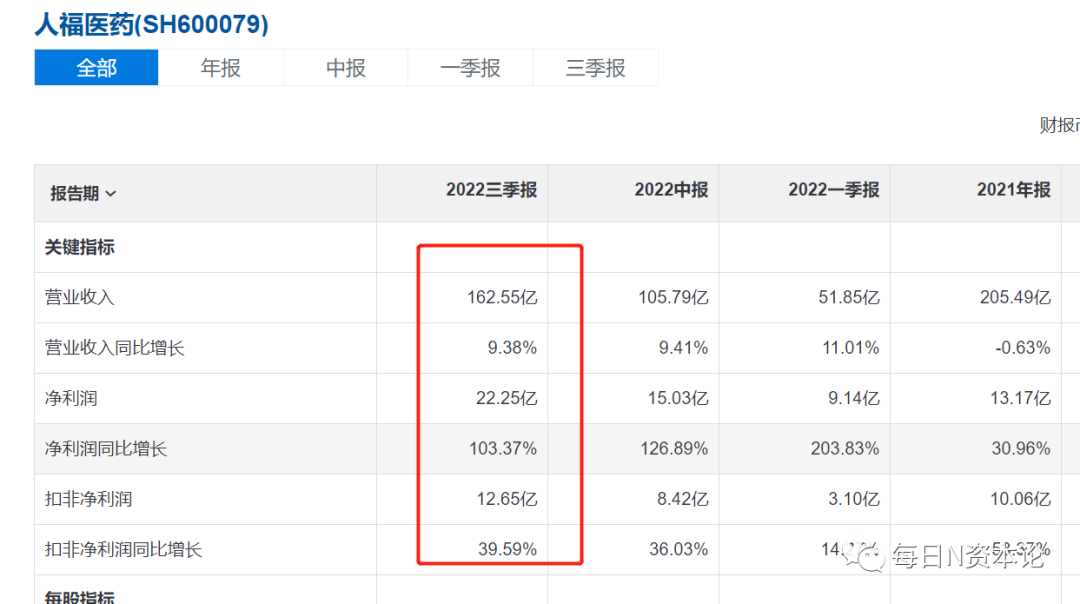Select the 净利润 row label
The image size is (1080, 604).
tap(71, 398)
